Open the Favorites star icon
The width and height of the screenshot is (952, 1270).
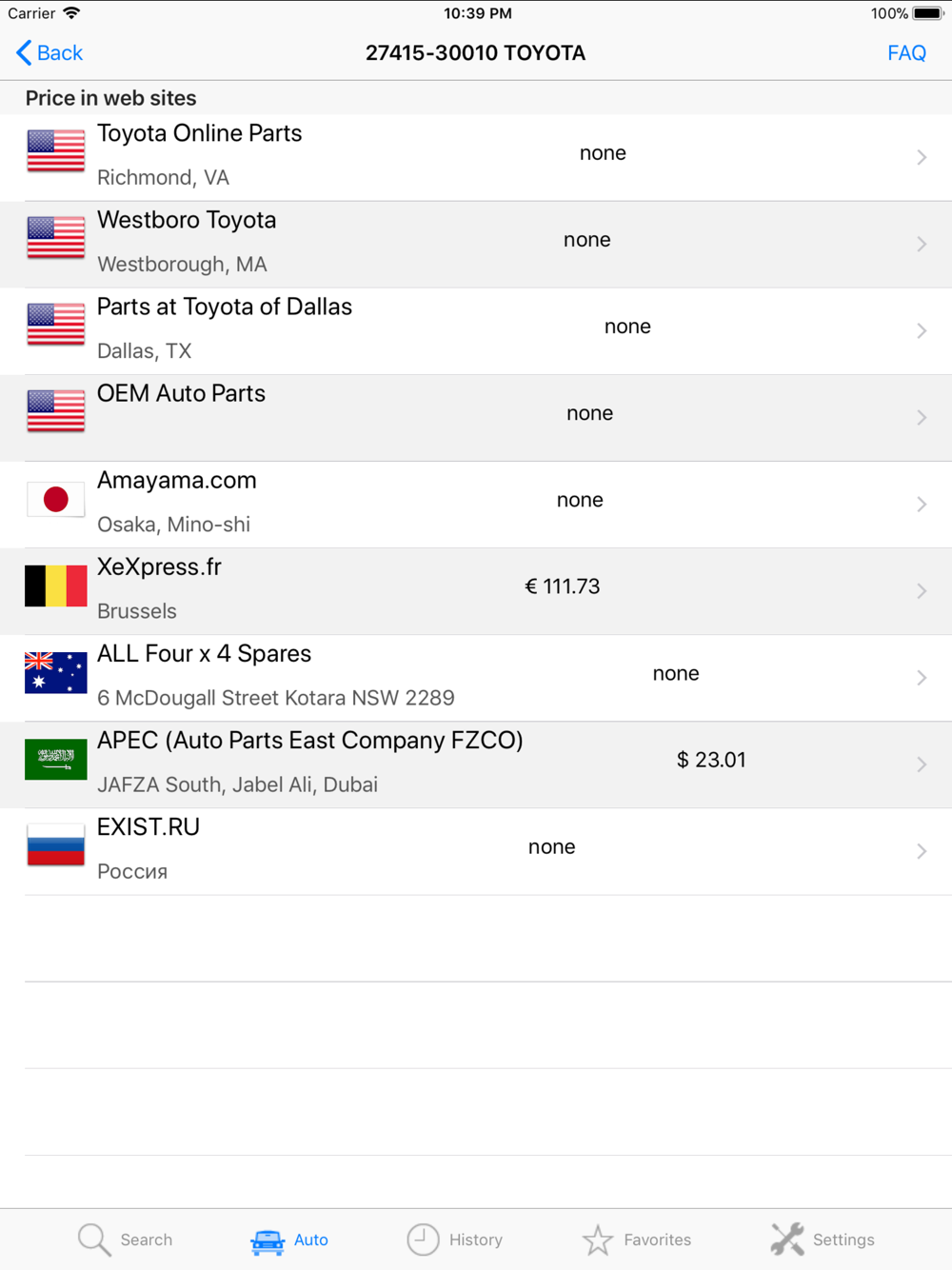[598, 1240]
